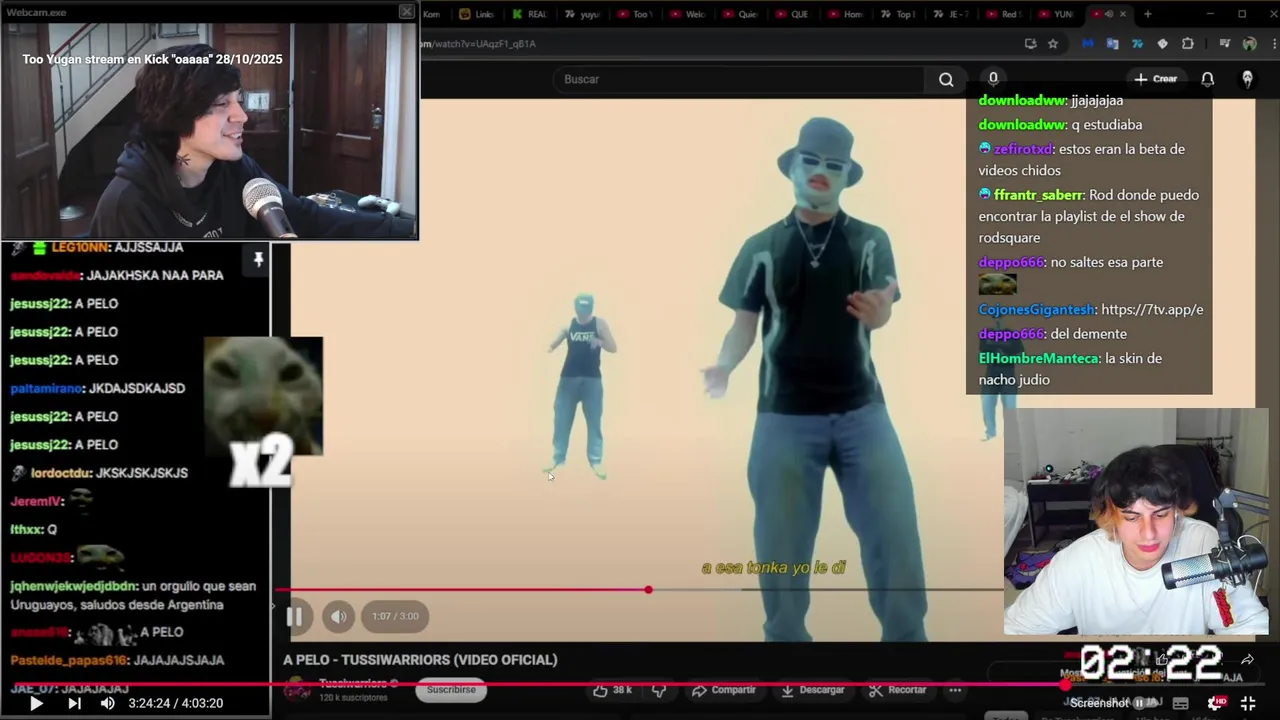
Task: Mute the outer player volume speaker
Action: pos(108,703)
